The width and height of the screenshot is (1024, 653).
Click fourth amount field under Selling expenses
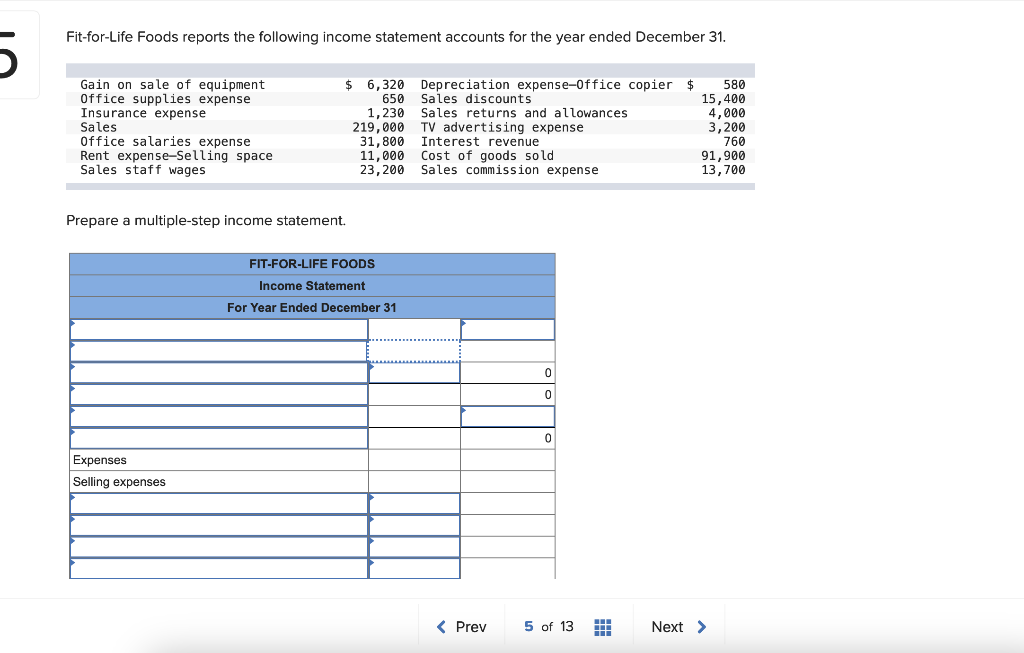point(414,568)
